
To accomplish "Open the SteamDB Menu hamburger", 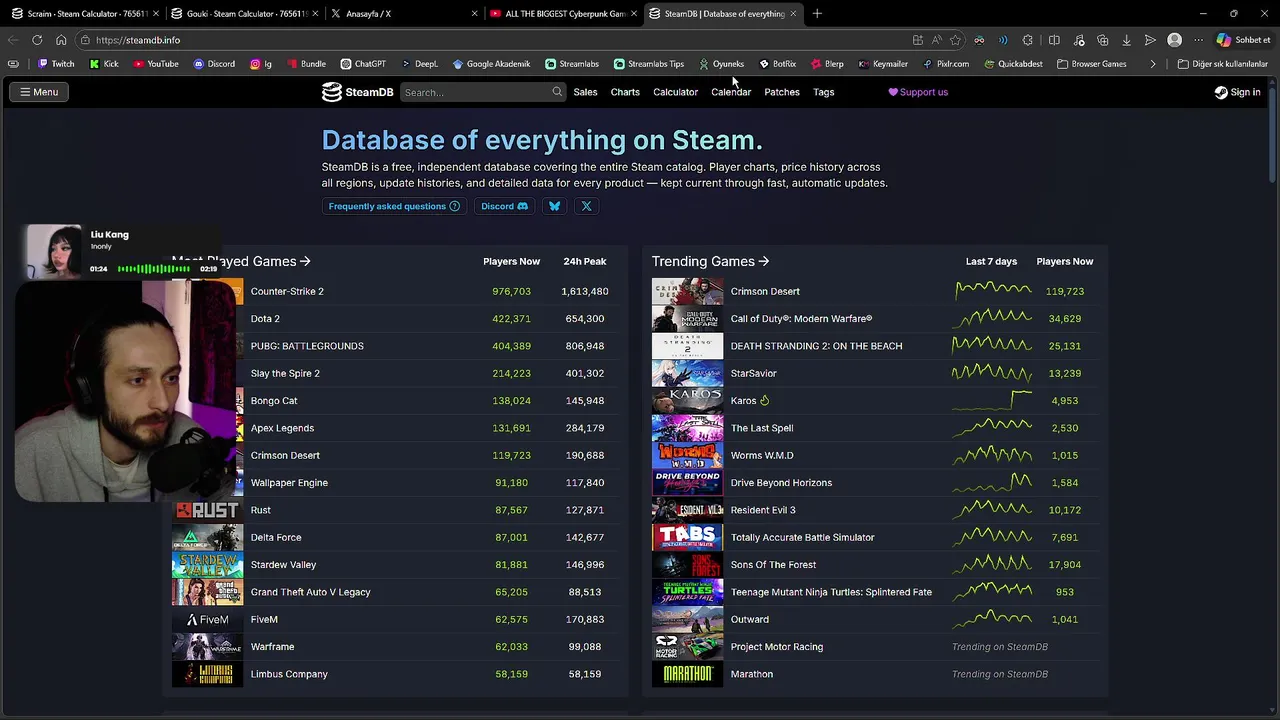I will point(39,92).
